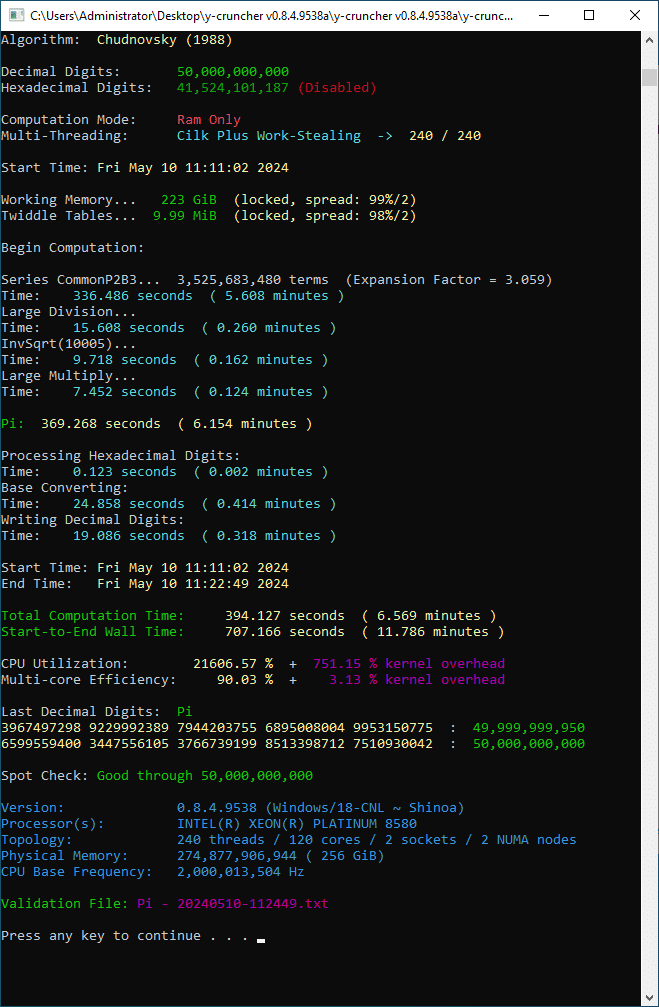This screenshot has height=1007, width=659.
Task: Click digit group '7510930042'
Action: [x=392, y=744]
